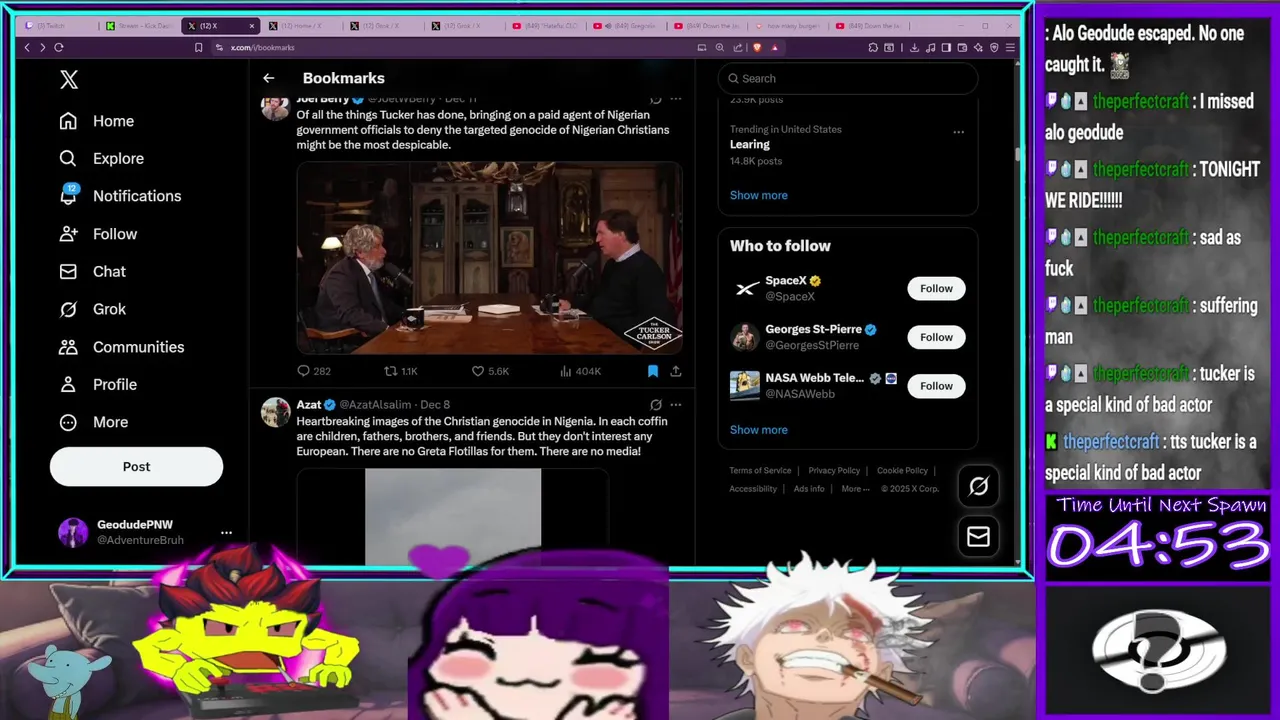Close the active (12) X tab
The height and width of the screenshot is (720, 1280).
(252, 26)
